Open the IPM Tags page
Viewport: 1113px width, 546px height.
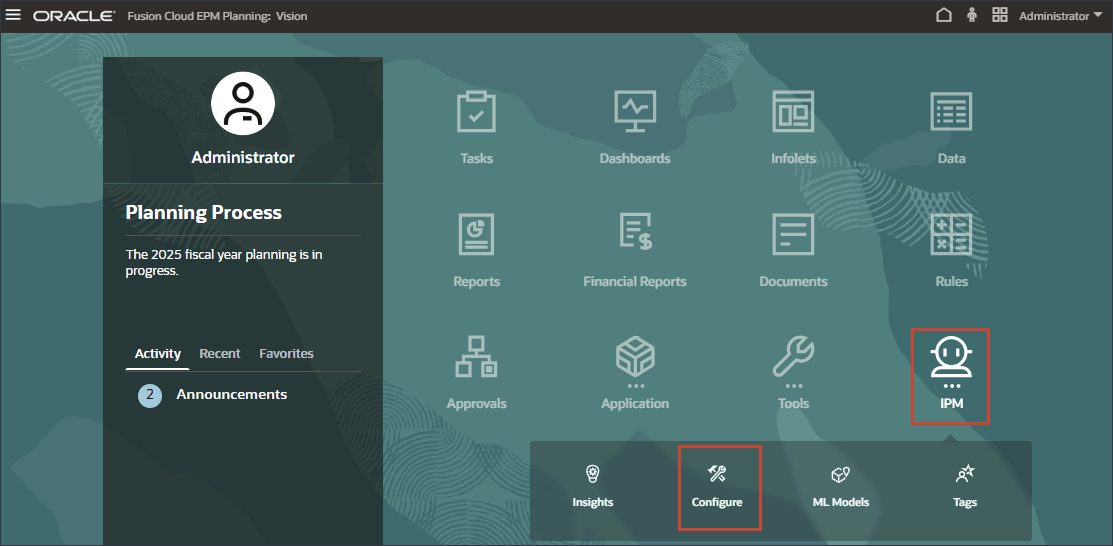[965, 486]
